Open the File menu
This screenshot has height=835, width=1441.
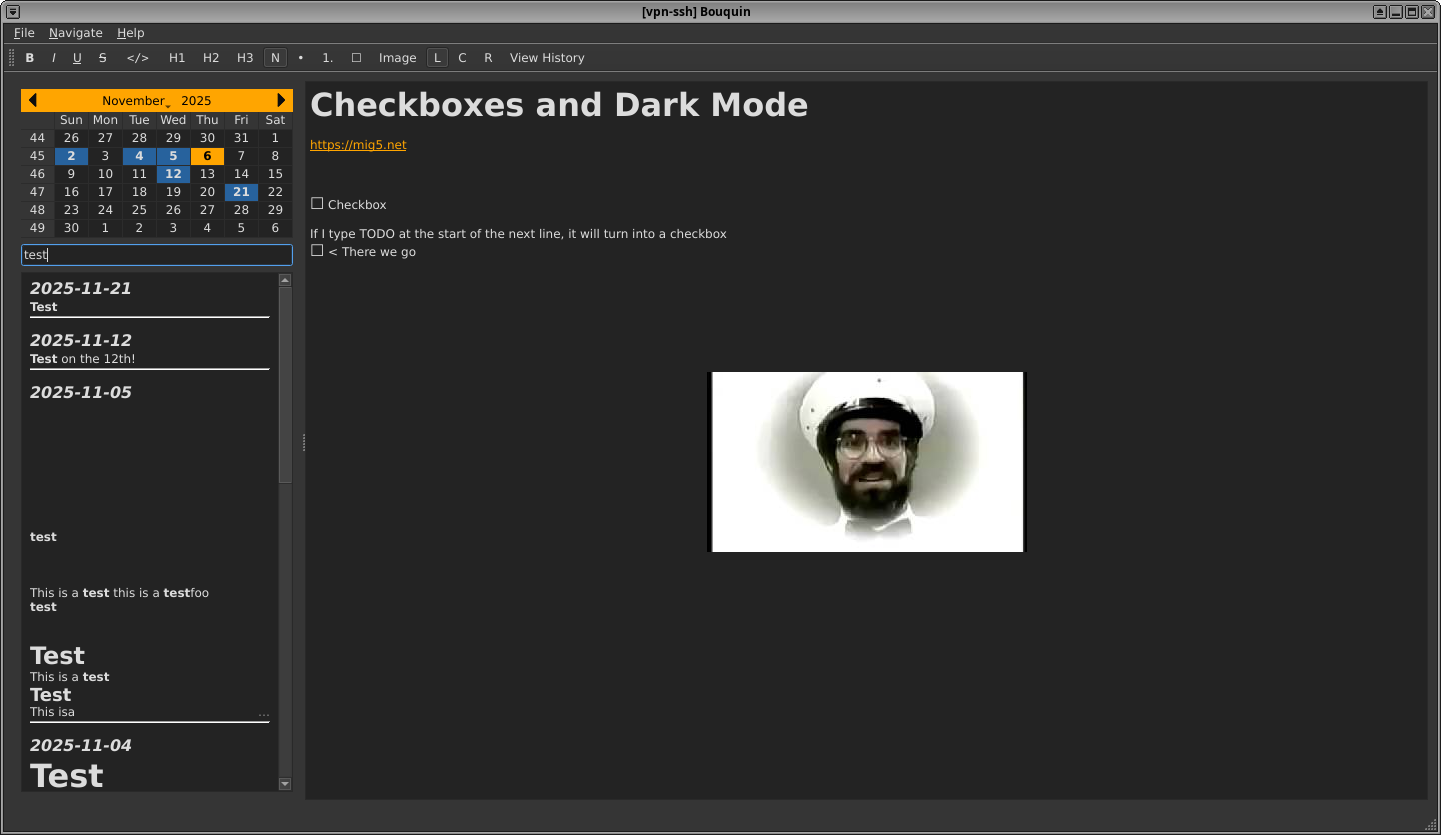(x=23, y=32)
